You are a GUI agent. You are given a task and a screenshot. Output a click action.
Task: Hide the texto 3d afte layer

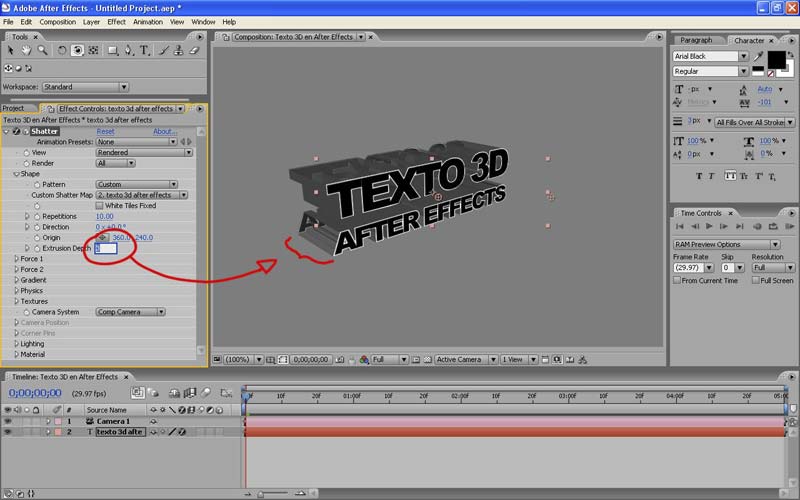pos(8,432)
